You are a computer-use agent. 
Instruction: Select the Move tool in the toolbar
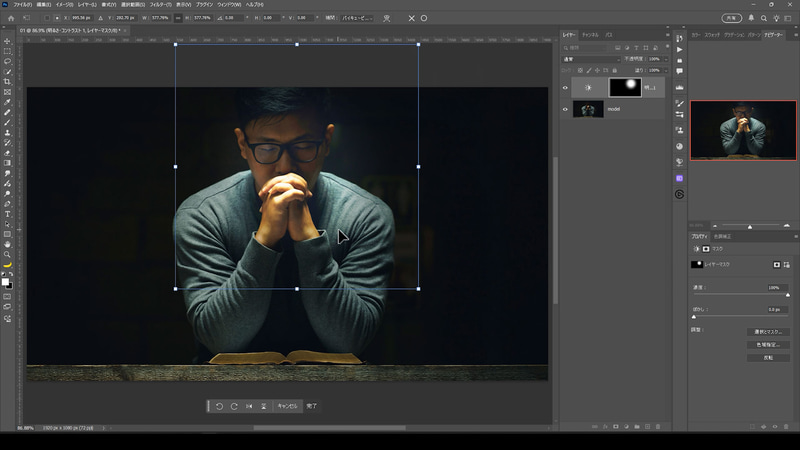(8, 41)
